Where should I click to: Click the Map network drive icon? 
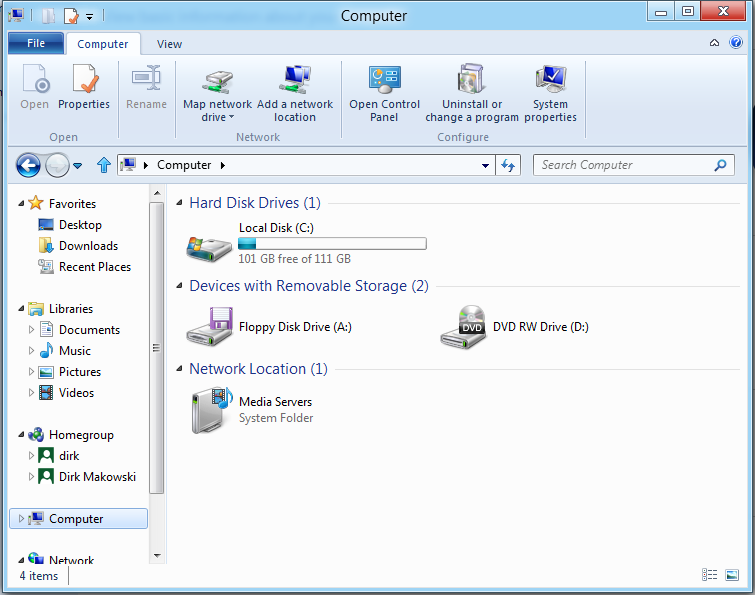[x=217, y=80]
